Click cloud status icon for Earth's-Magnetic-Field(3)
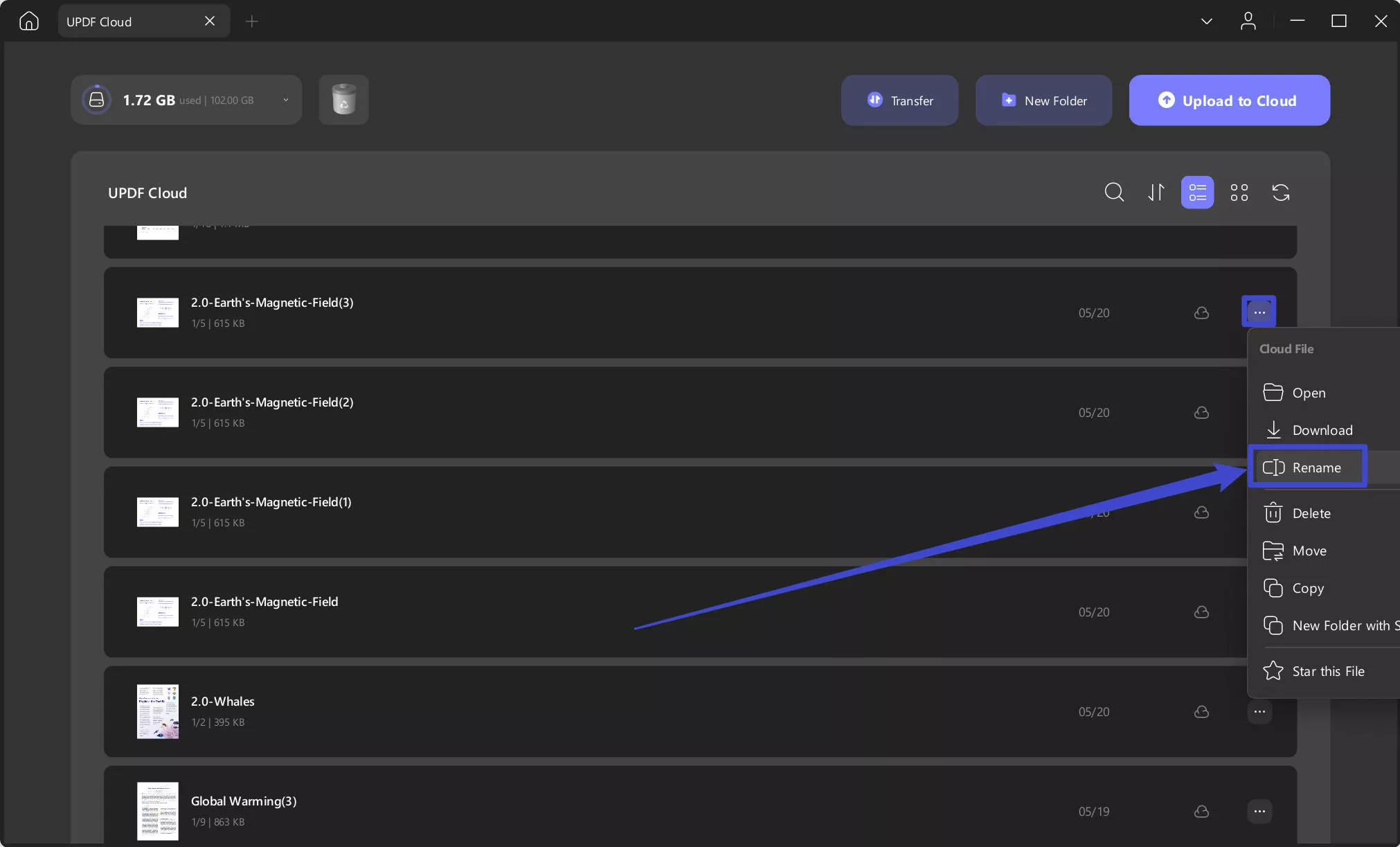Viewport: 1400px width, 847px height. (x=1201, y=313)
